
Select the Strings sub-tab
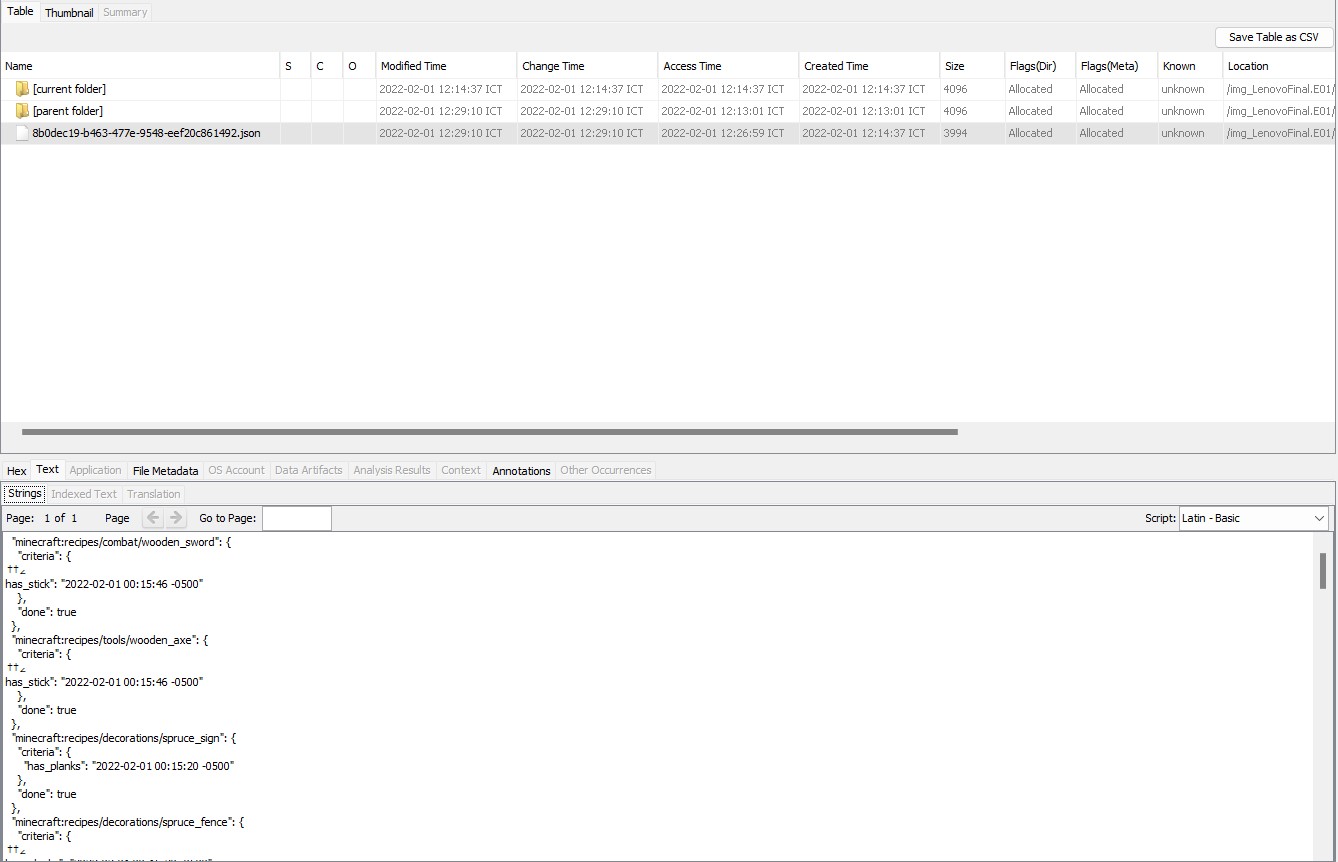[x=25, y=493]
